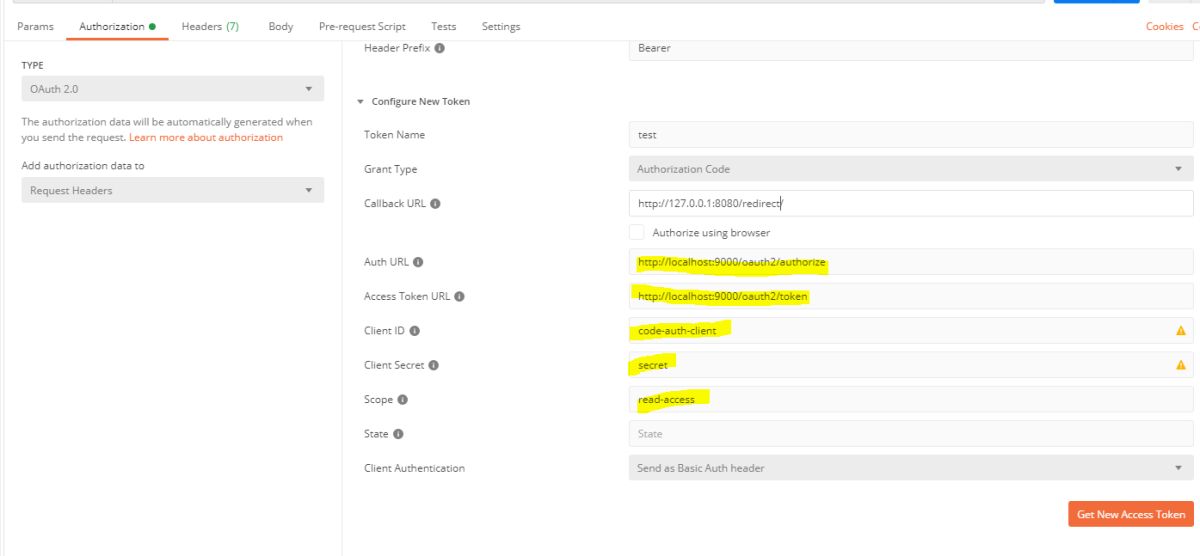Click the Client Secret info icon
The image size is (1200, 556).
pos(434,366)
